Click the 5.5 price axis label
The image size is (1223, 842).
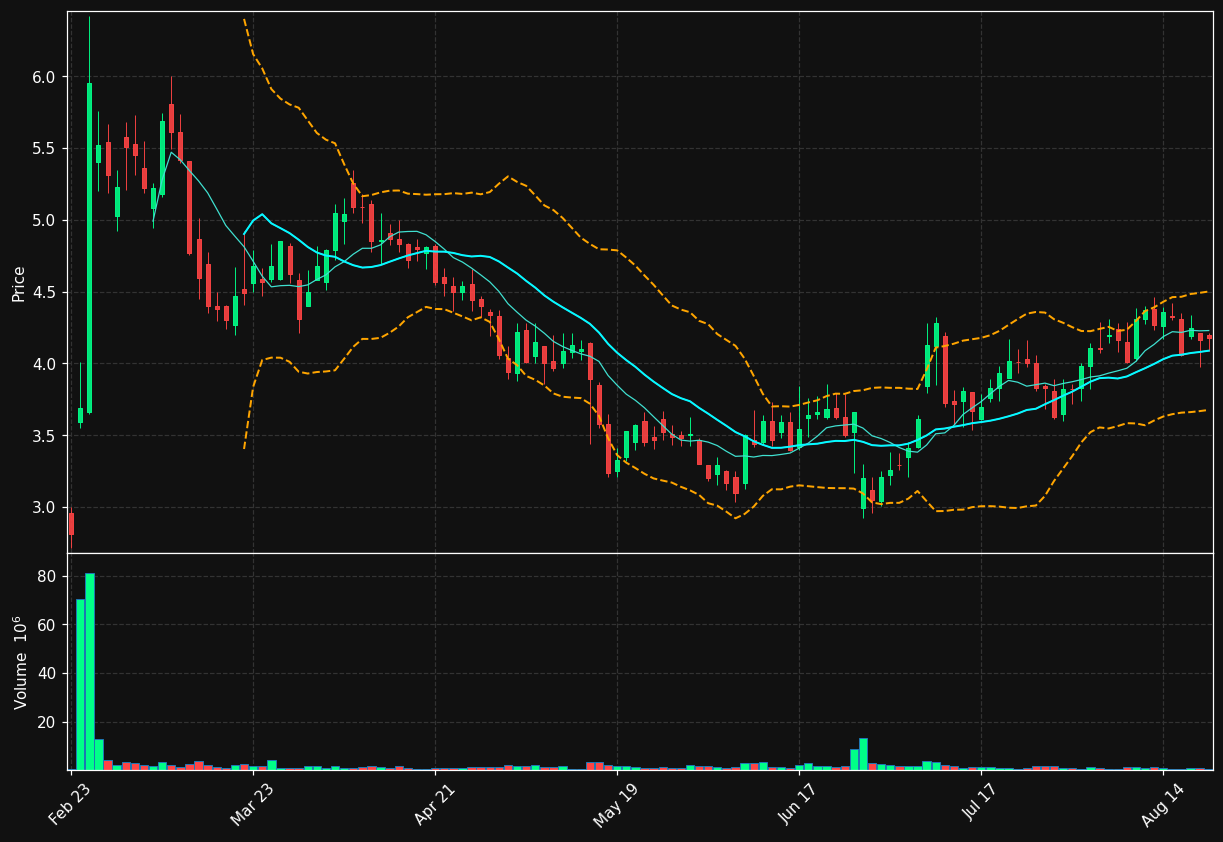tap(46, 149)
